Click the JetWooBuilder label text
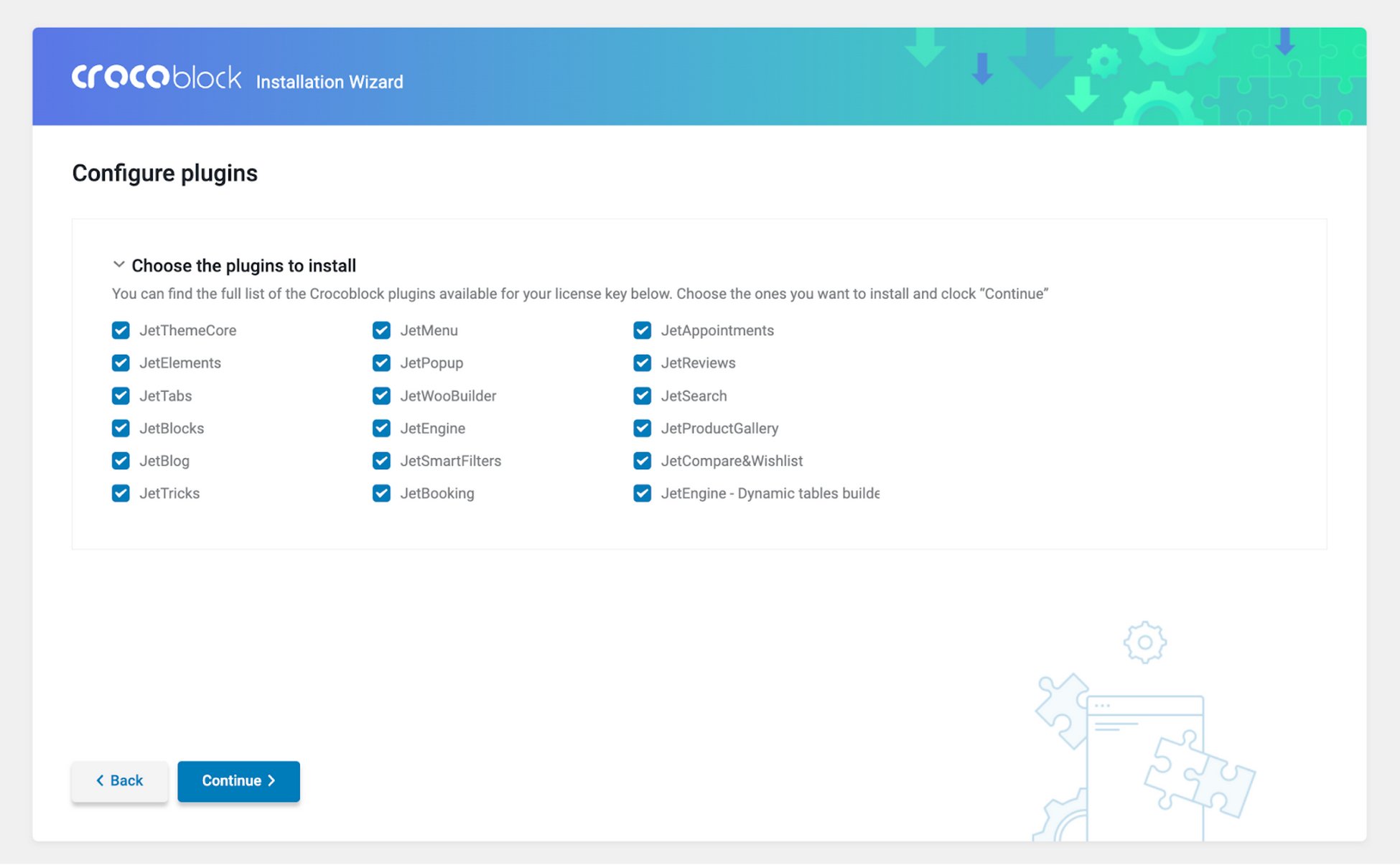Screen dimensions: 1400x865 pos(448,396)
